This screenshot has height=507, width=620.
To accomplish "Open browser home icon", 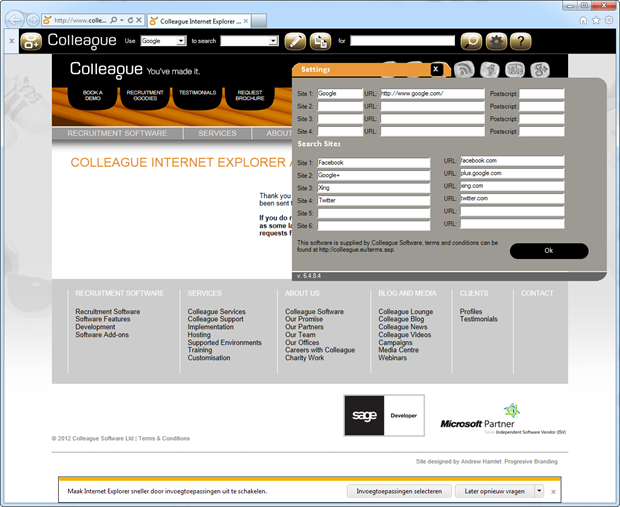I will [x=583, y=20].
